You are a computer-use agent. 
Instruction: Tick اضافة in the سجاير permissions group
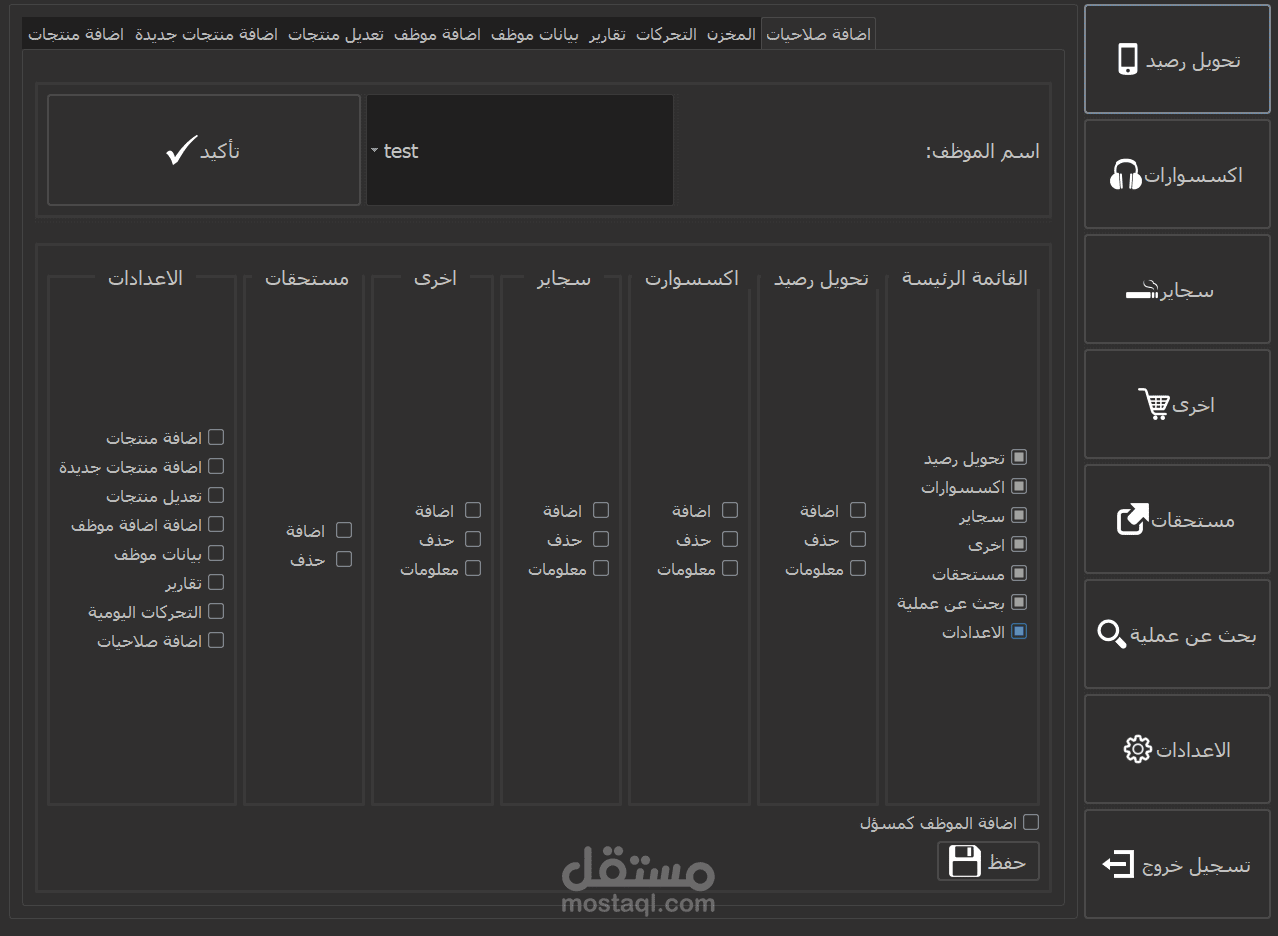coord(601,510)
